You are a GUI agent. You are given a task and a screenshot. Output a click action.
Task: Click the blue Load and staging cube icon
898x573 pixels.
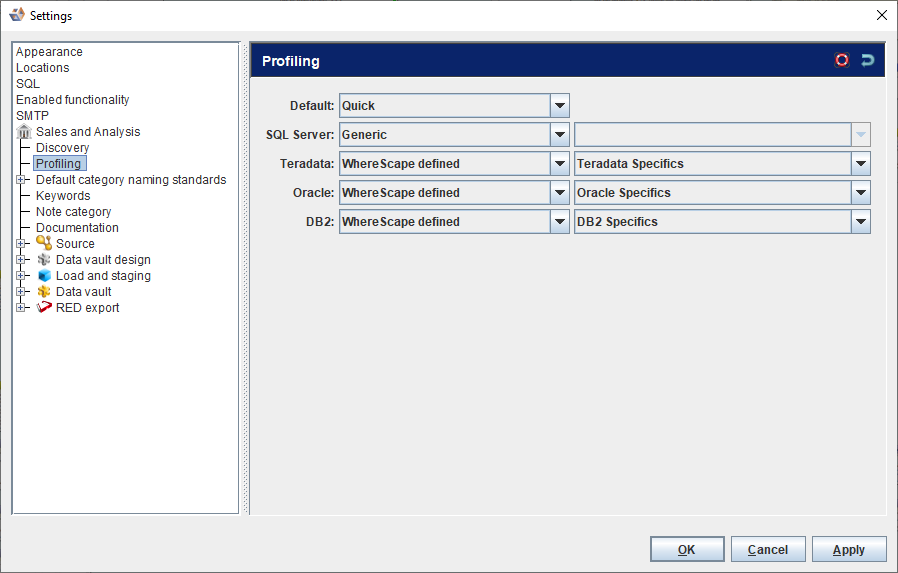click(44, 276)
